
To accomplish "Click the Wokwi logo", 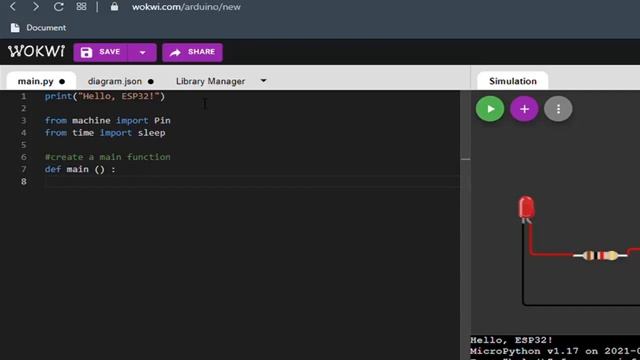I will pyautogui.click(x=36, y=51).
